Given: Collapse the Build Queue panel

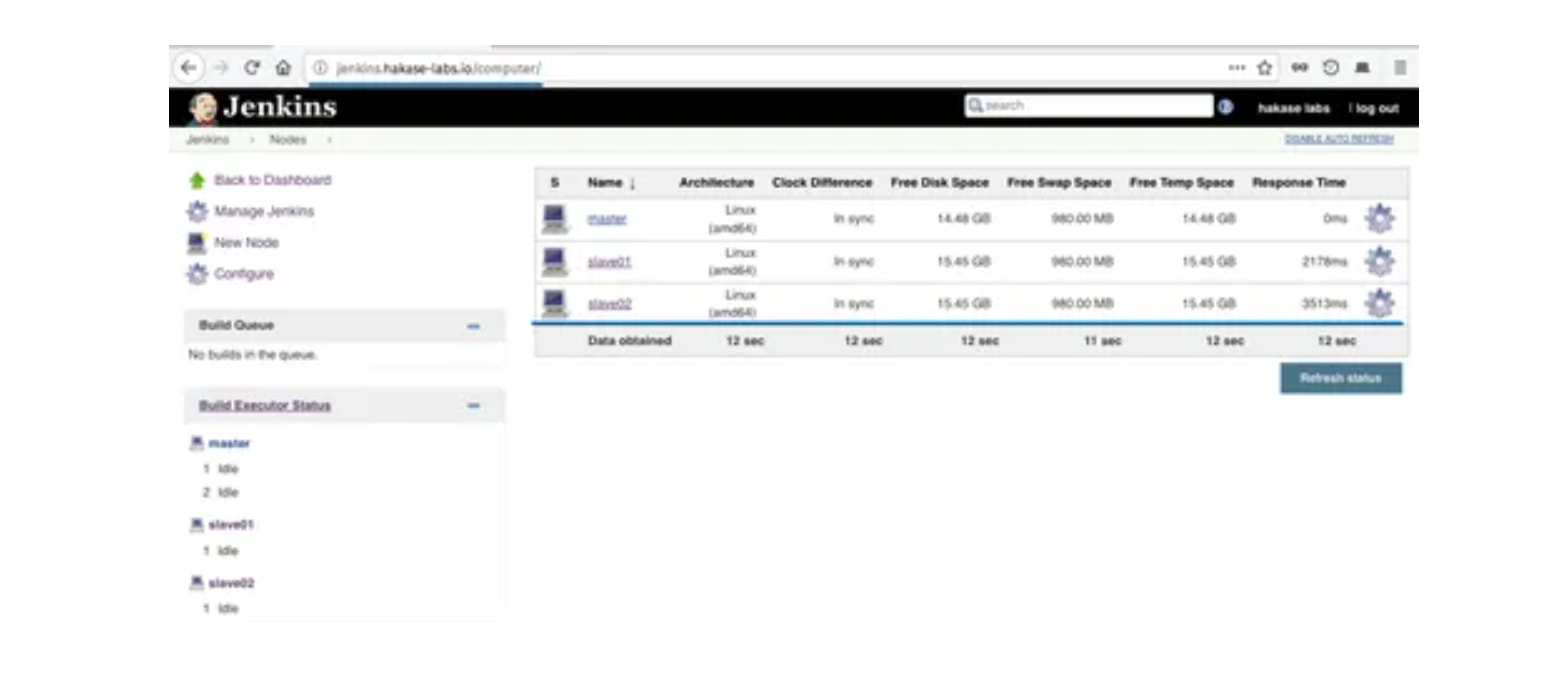Looking at the screenshot, I should click(x=474, y=326).
